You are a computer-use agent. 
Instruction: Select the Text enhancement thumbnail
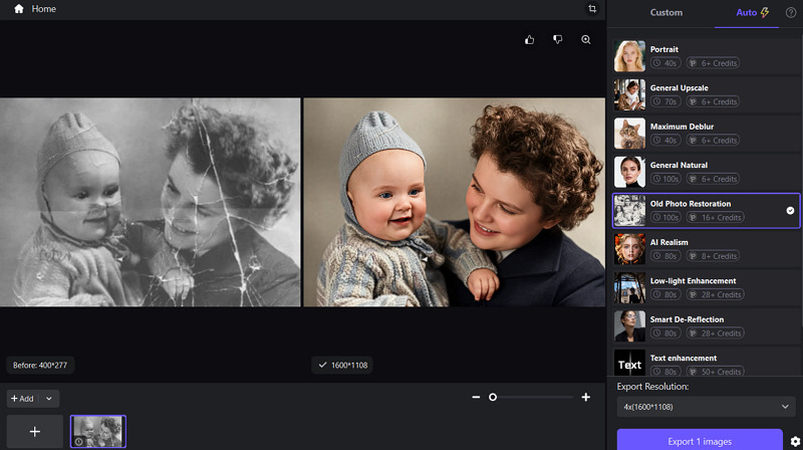629,363
